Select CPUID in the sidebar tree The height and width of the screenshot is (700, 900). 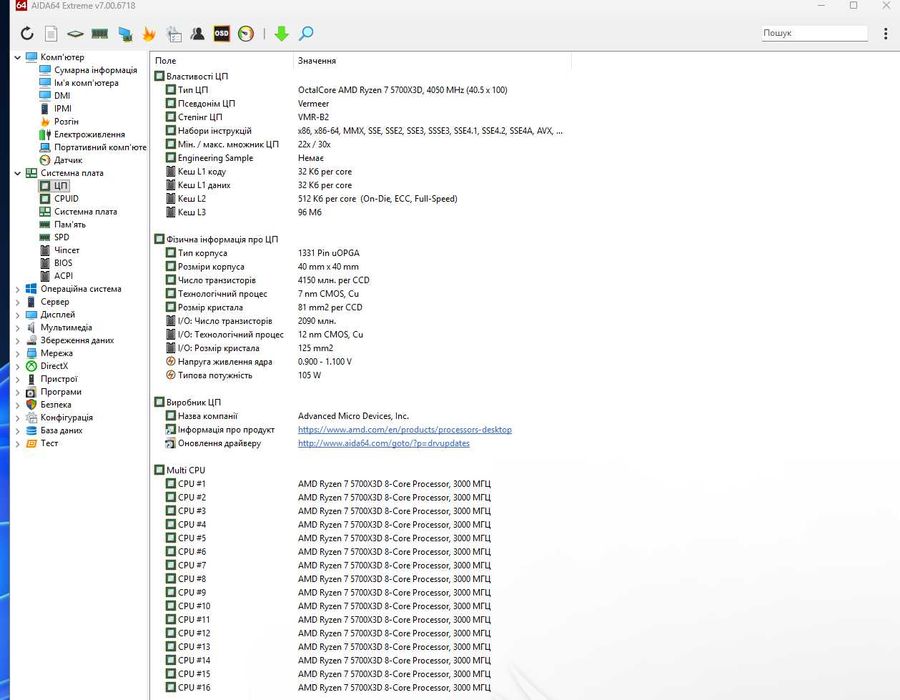[x=66, y=198]
